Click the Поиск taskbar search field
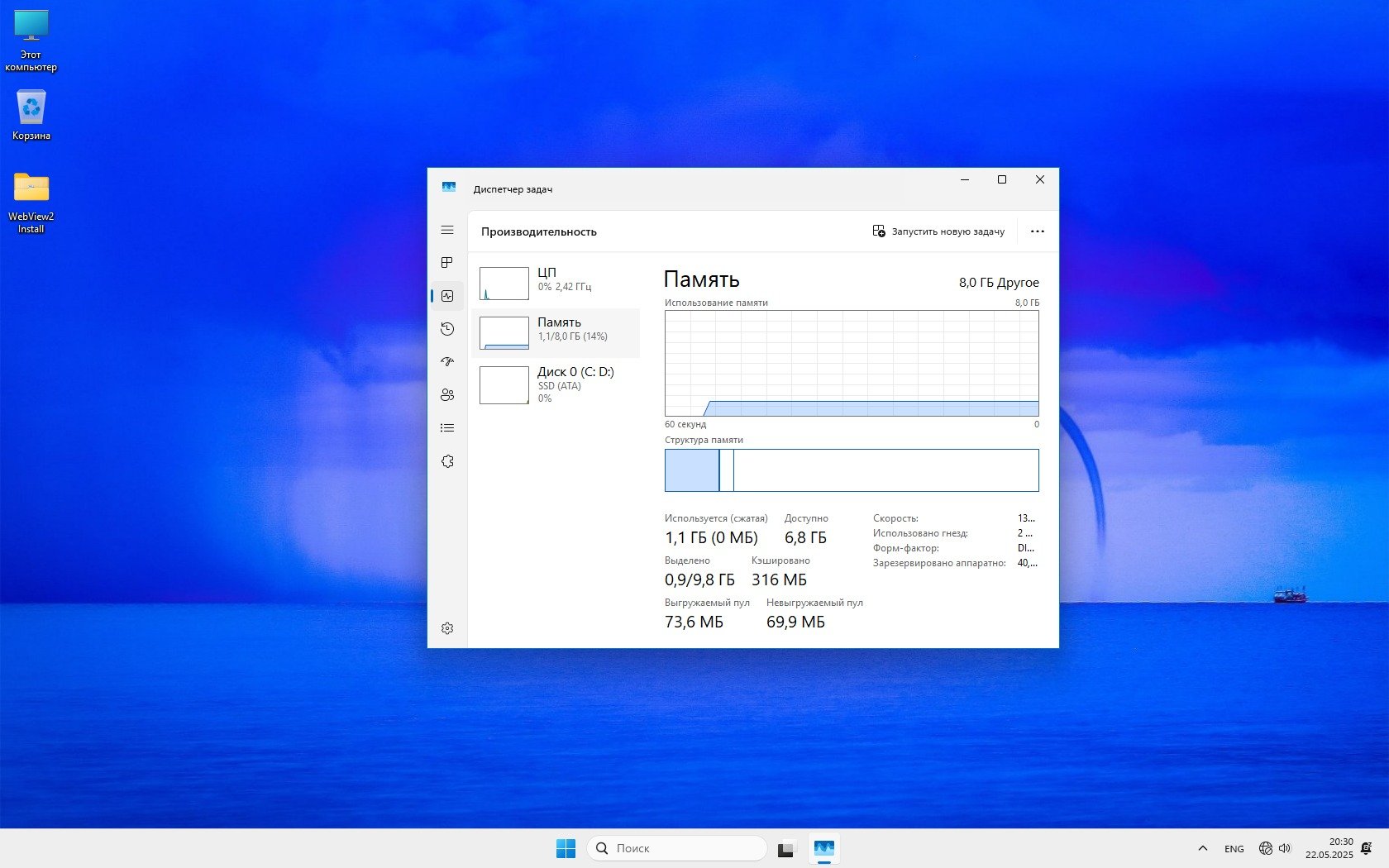The width and height of the screenshot is (1389, 868). pos(676,848)
